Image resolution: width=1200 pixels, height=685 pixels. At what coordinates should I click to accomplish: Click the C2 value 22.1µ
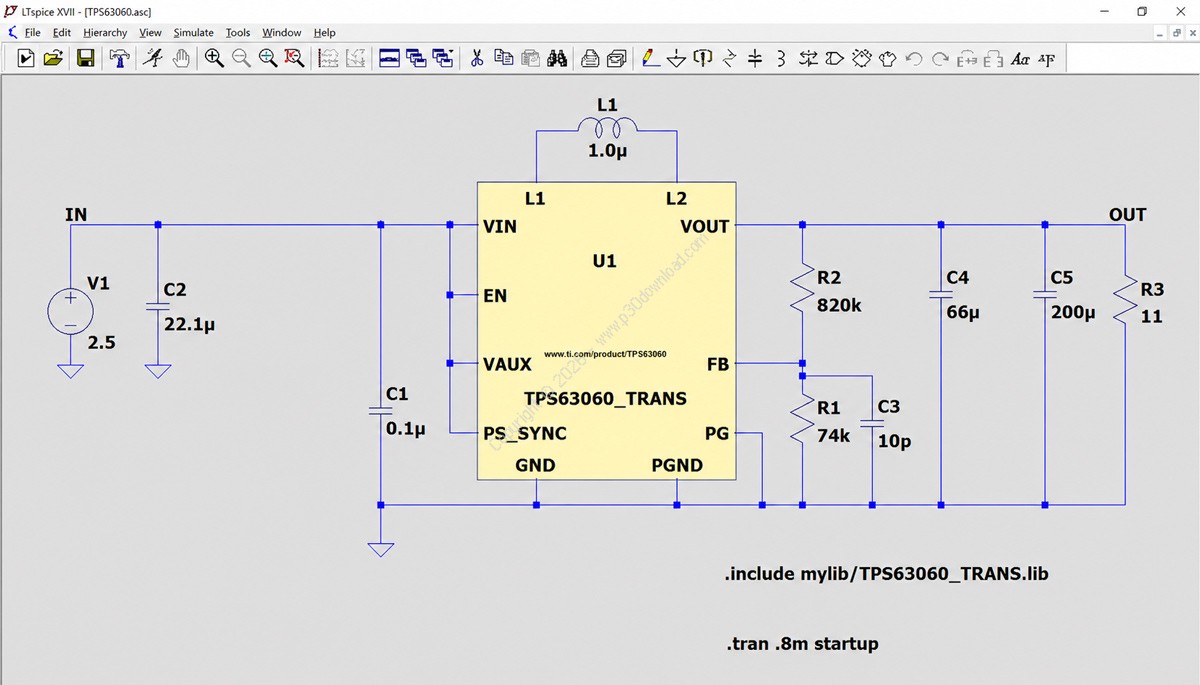pyautogui.click(x=190, y=324)
